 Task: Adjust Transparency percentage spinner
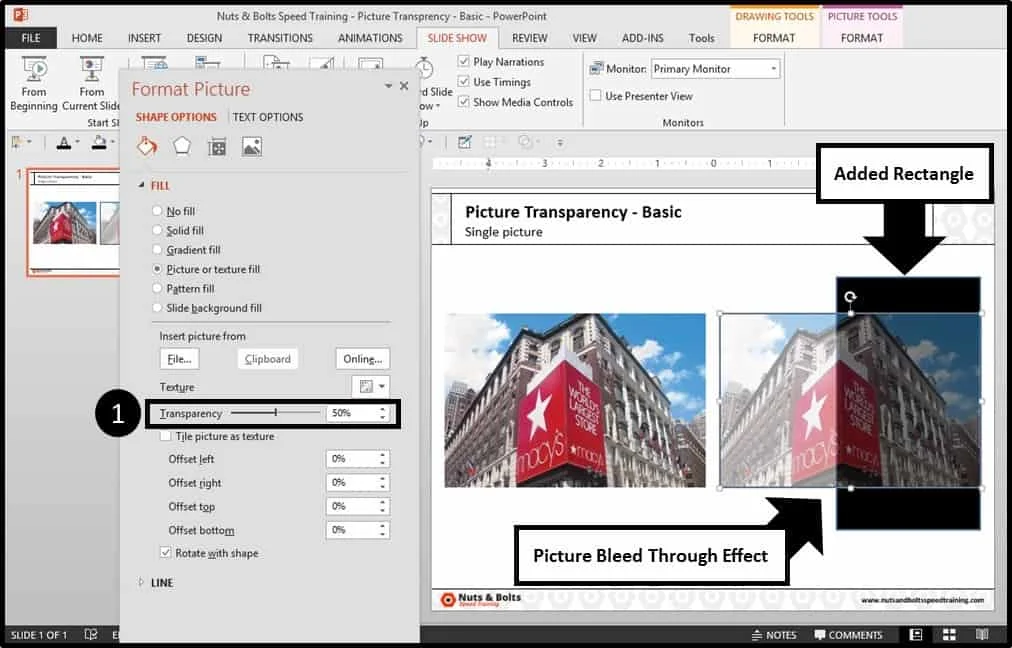coord(383,413)
